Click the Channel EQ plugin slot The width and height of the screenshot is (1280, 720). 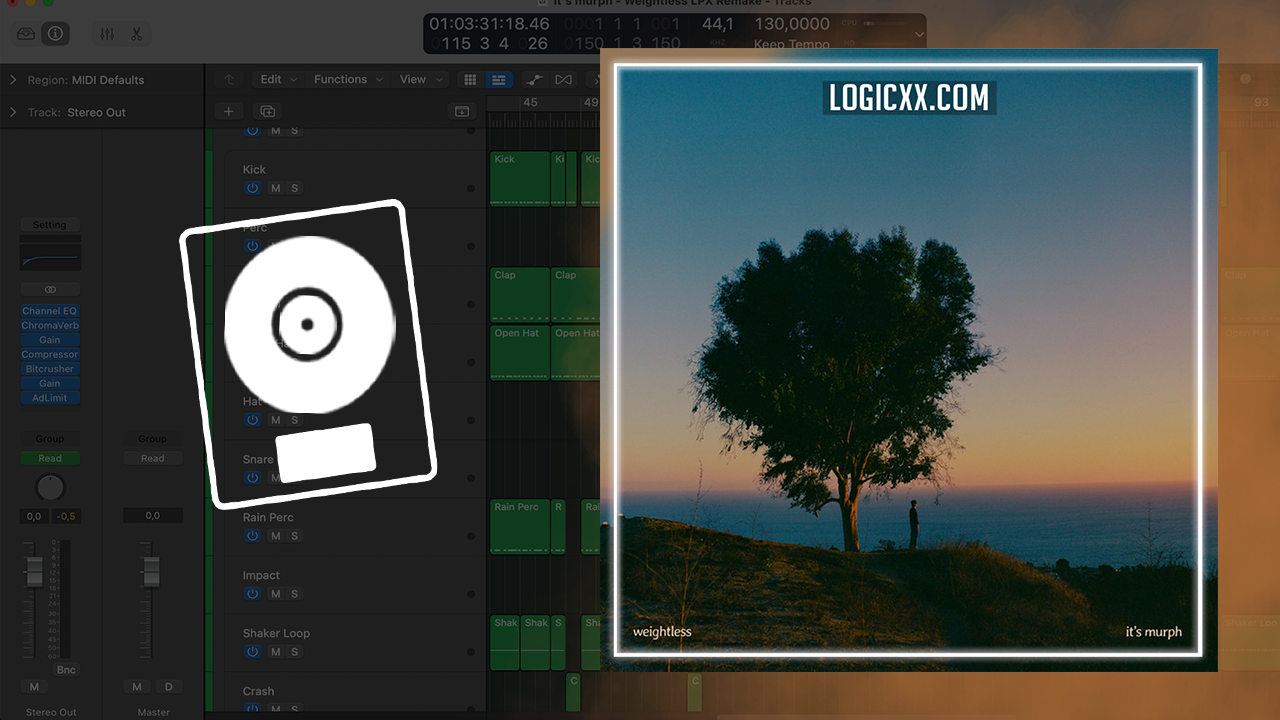click(50, 311)
